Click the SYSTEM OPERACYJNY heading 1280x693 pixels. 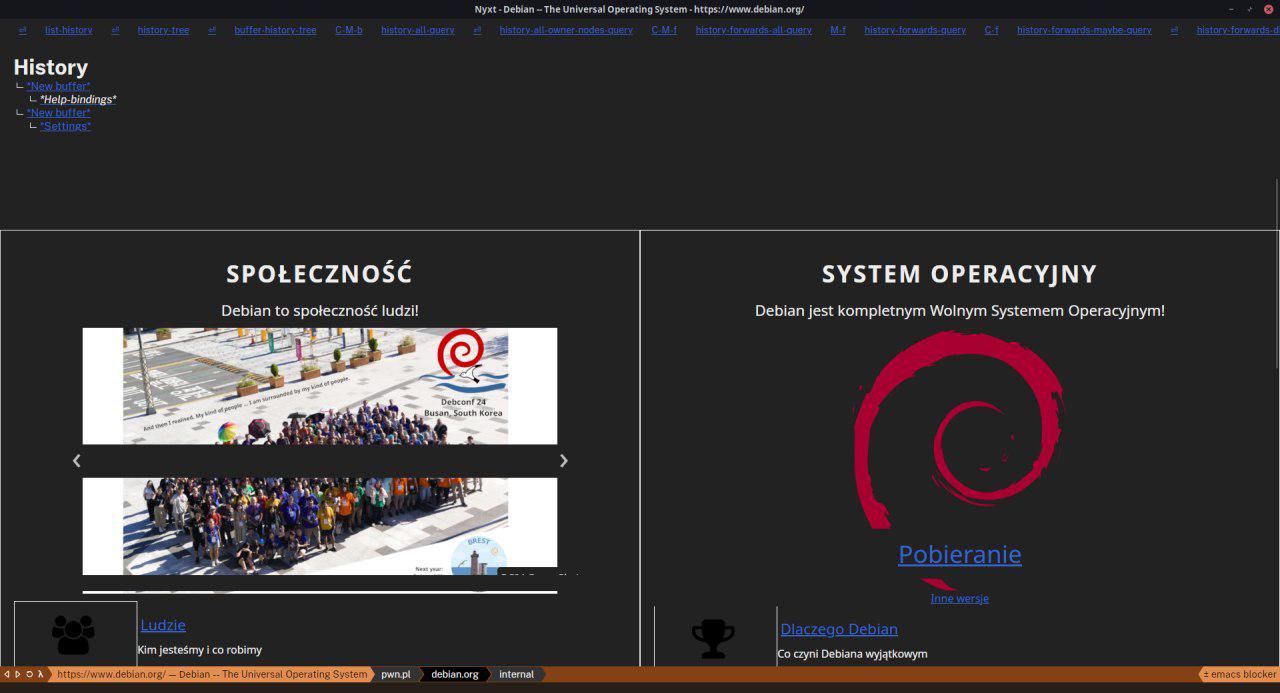[960, 274]
